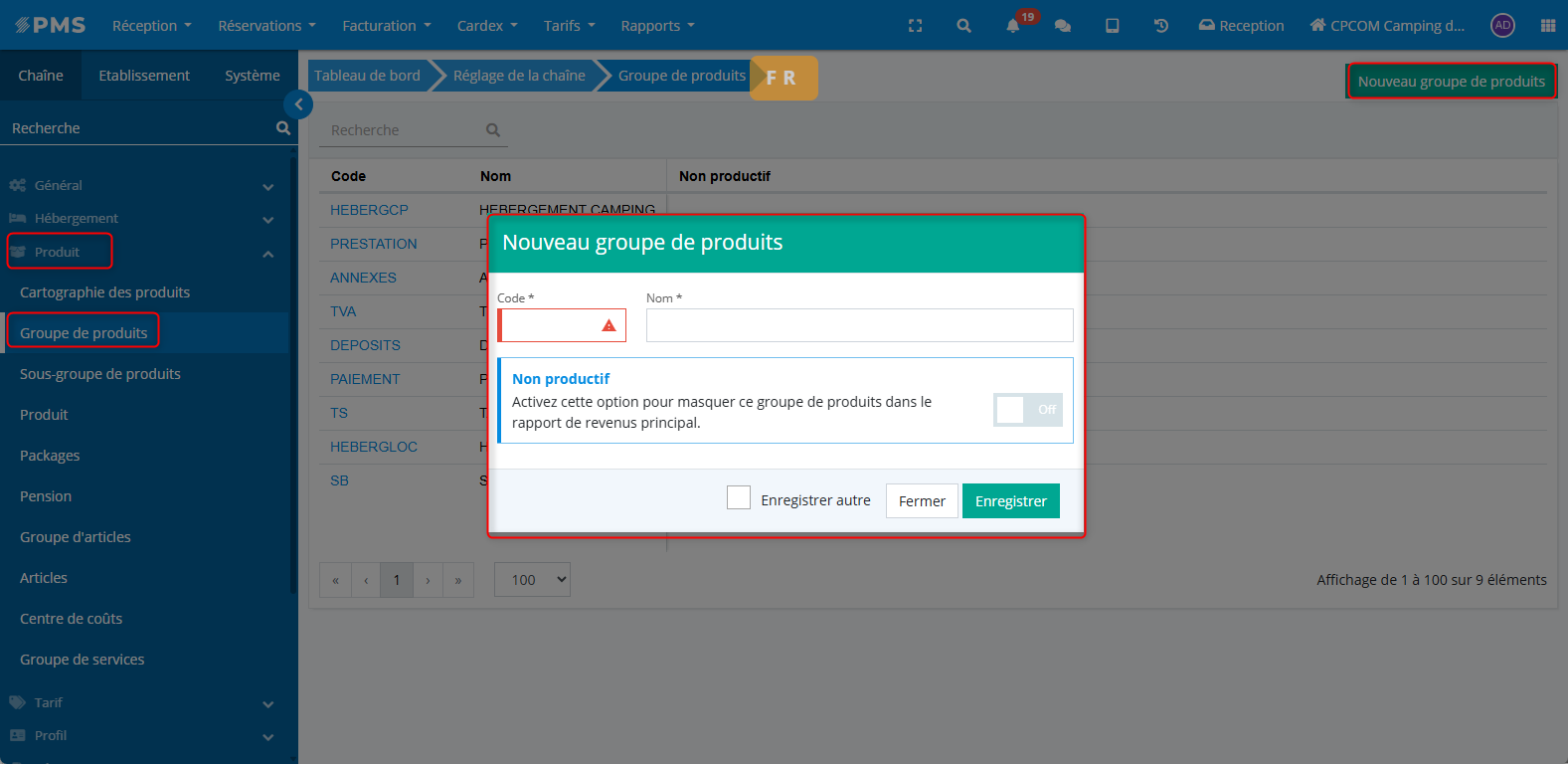Open notifications bell with 19 badge

click(1013, 26)
